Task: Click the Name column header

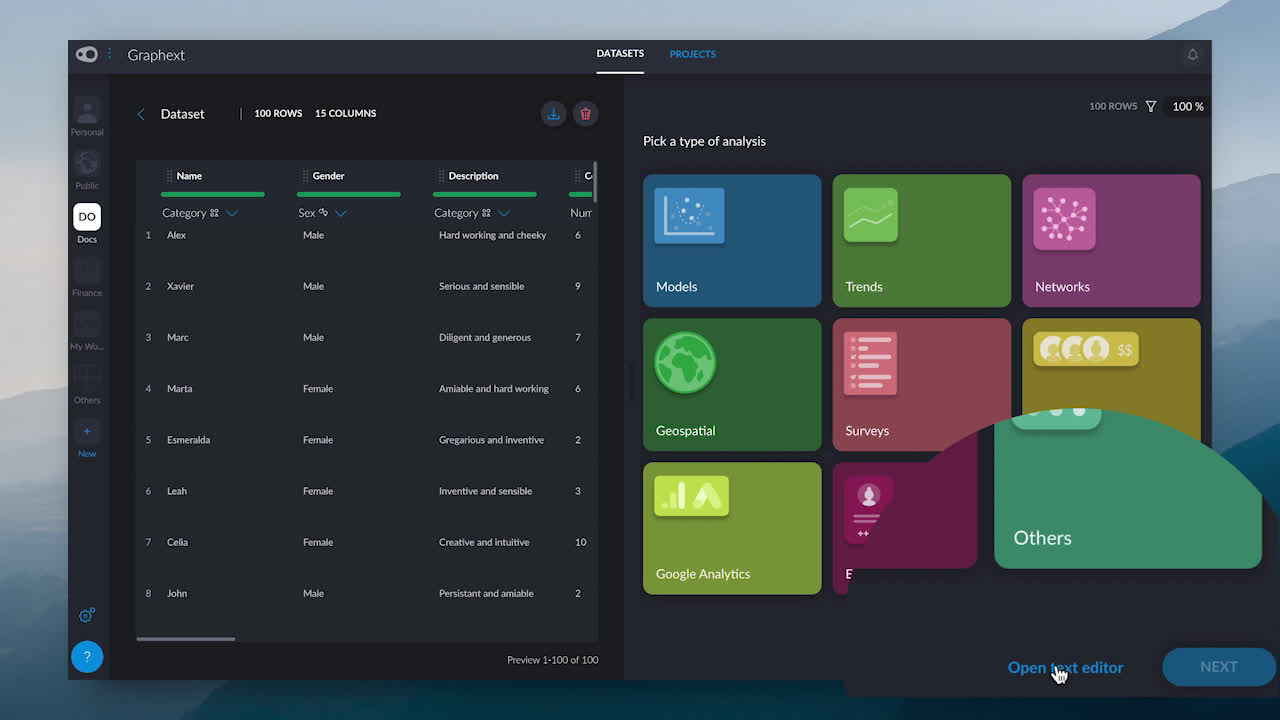Action: 189,176
